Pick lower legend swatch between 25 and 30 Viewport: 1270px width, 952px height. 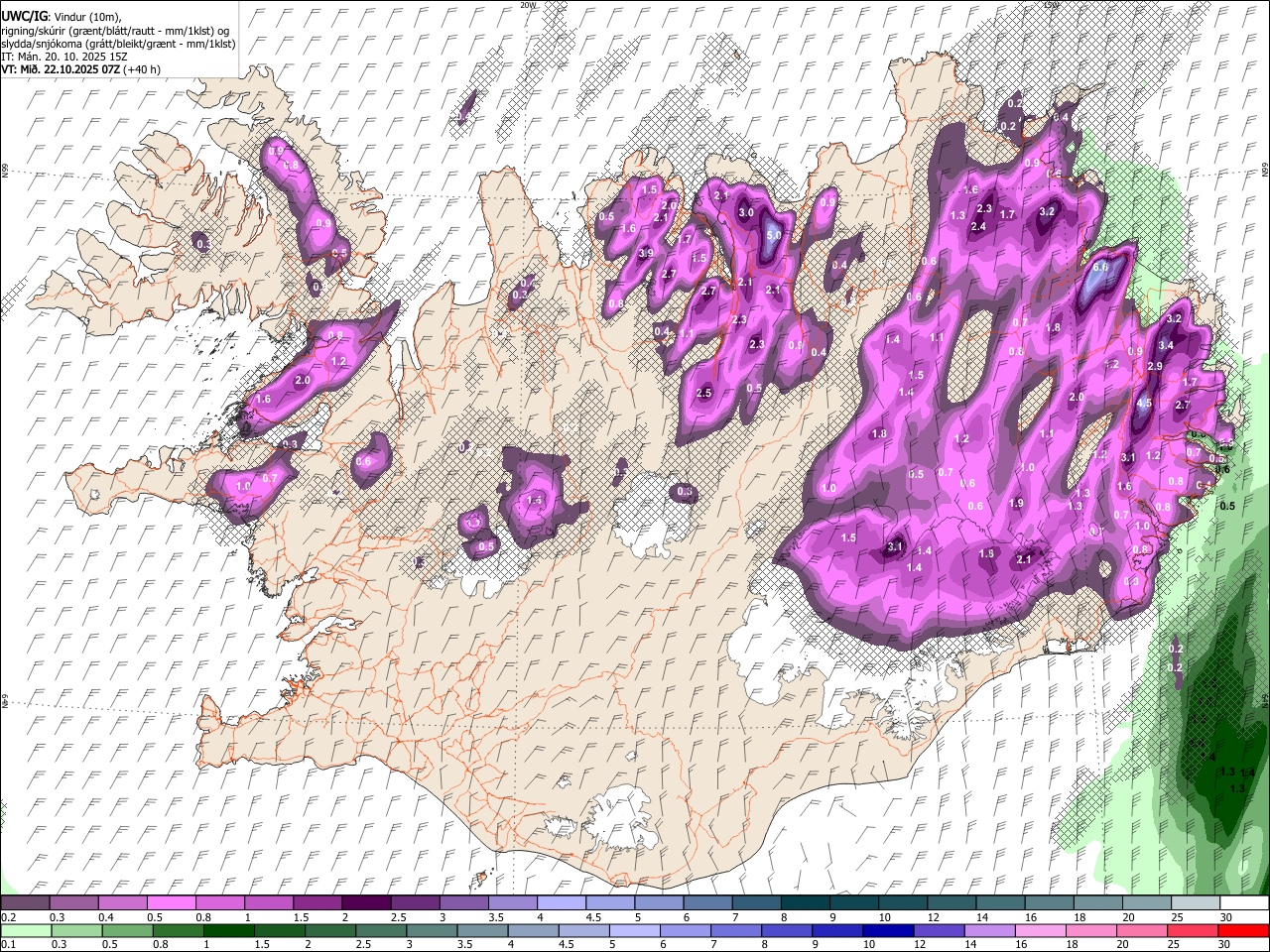(x=1195, y=930)
